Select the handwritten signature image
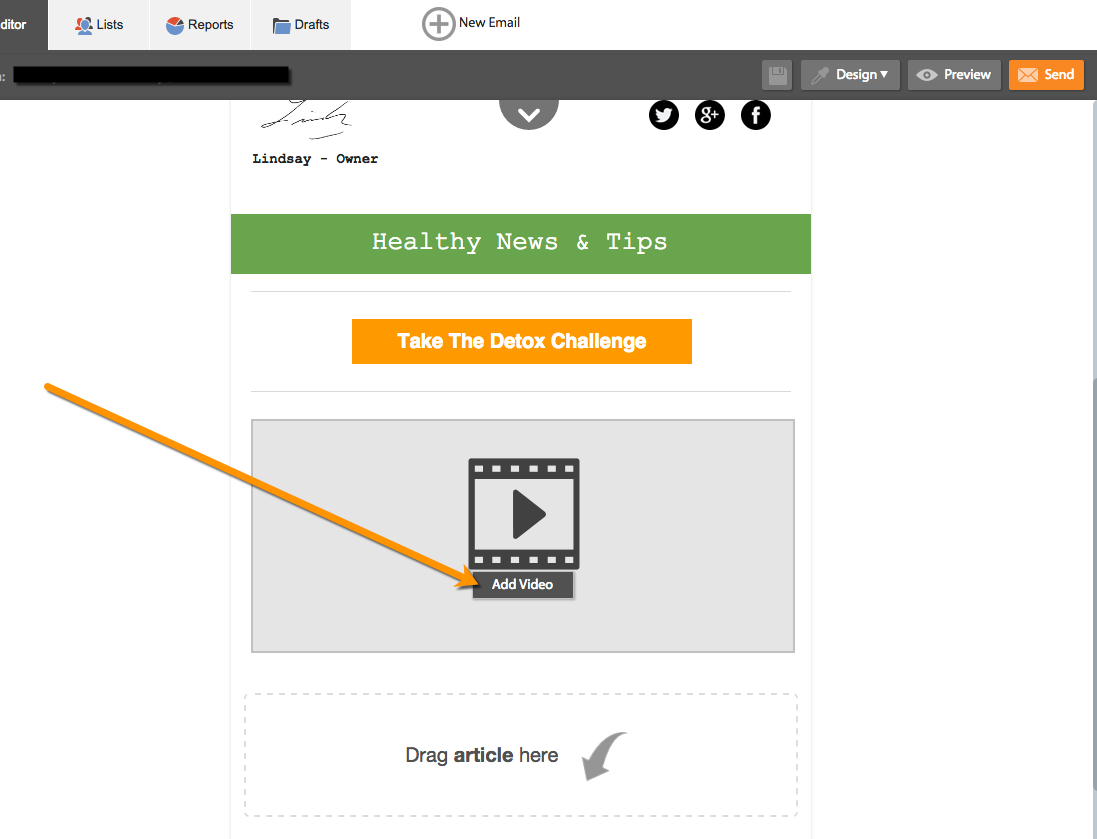The image size is (1097, 839). click(307, 118)
